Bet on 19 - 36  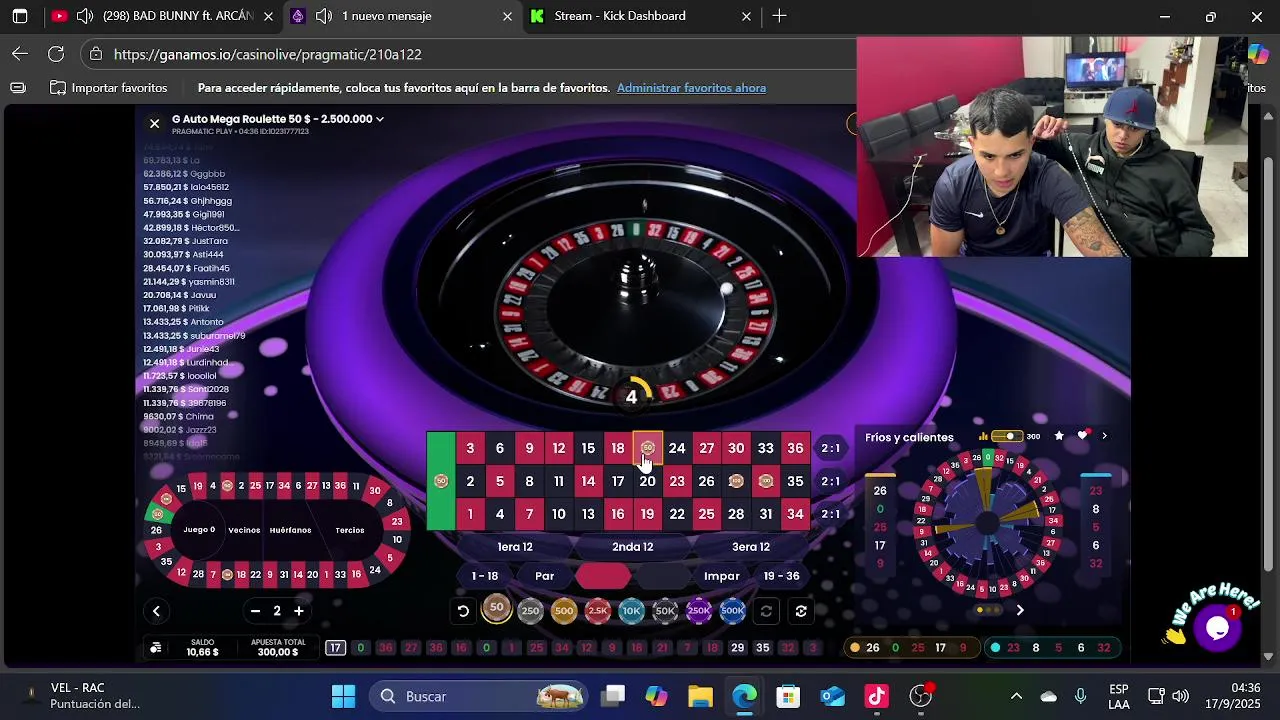click(781, 576)
